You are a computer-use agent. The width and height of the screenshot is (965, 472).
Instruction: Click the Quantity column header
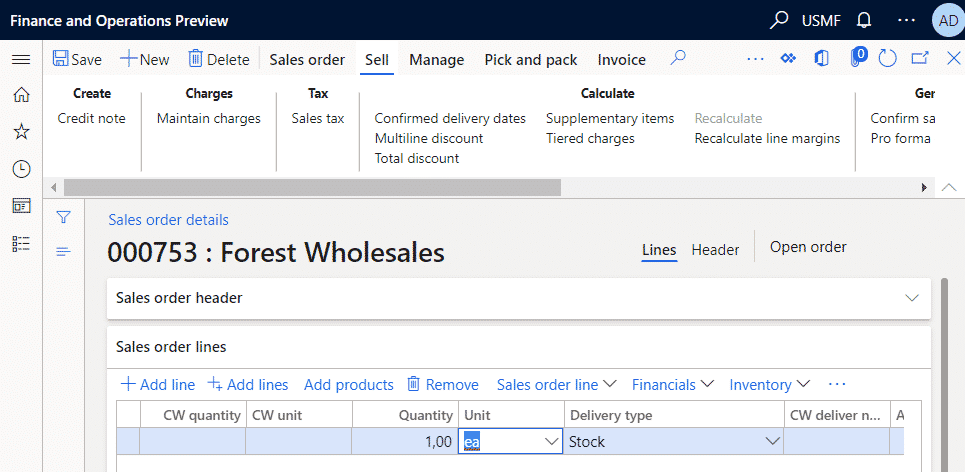405,415
